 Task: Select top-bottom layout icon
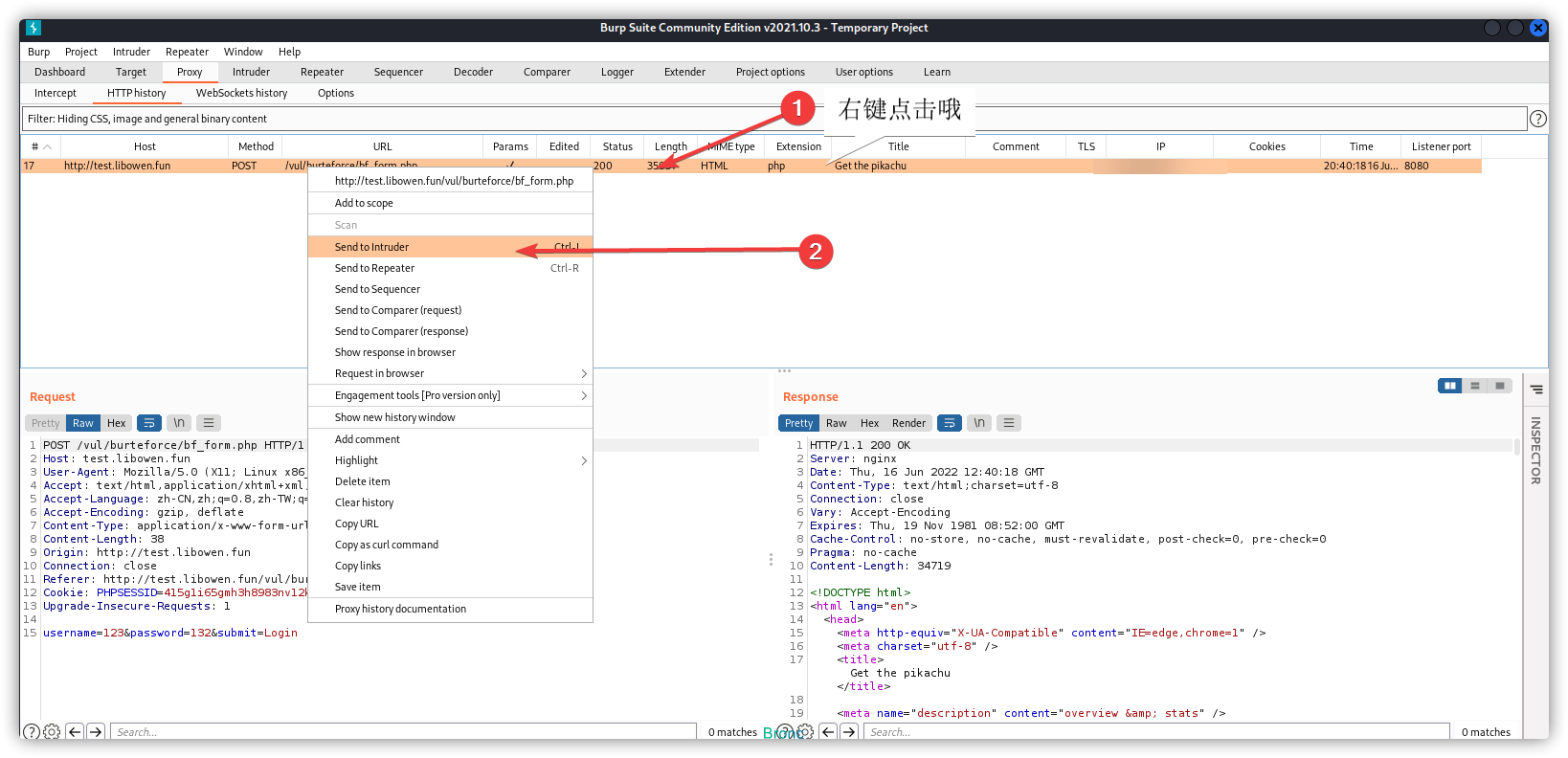[1475, 386]
